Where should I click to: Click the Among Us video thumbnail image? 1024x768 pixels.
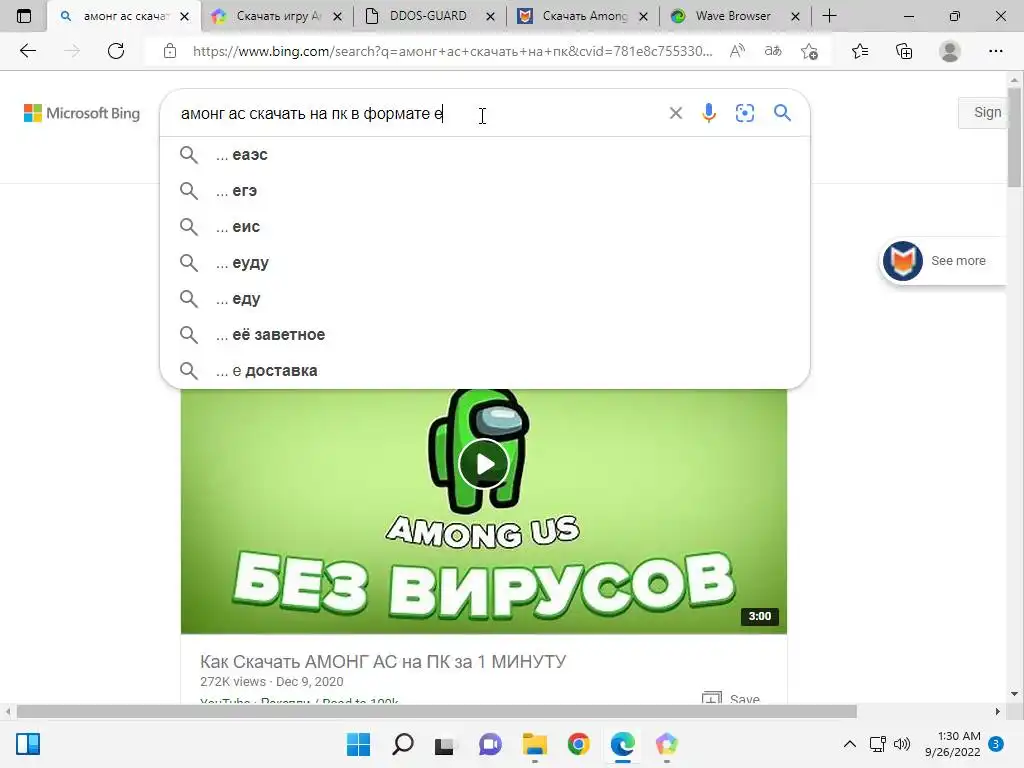(x=483, y=511)
